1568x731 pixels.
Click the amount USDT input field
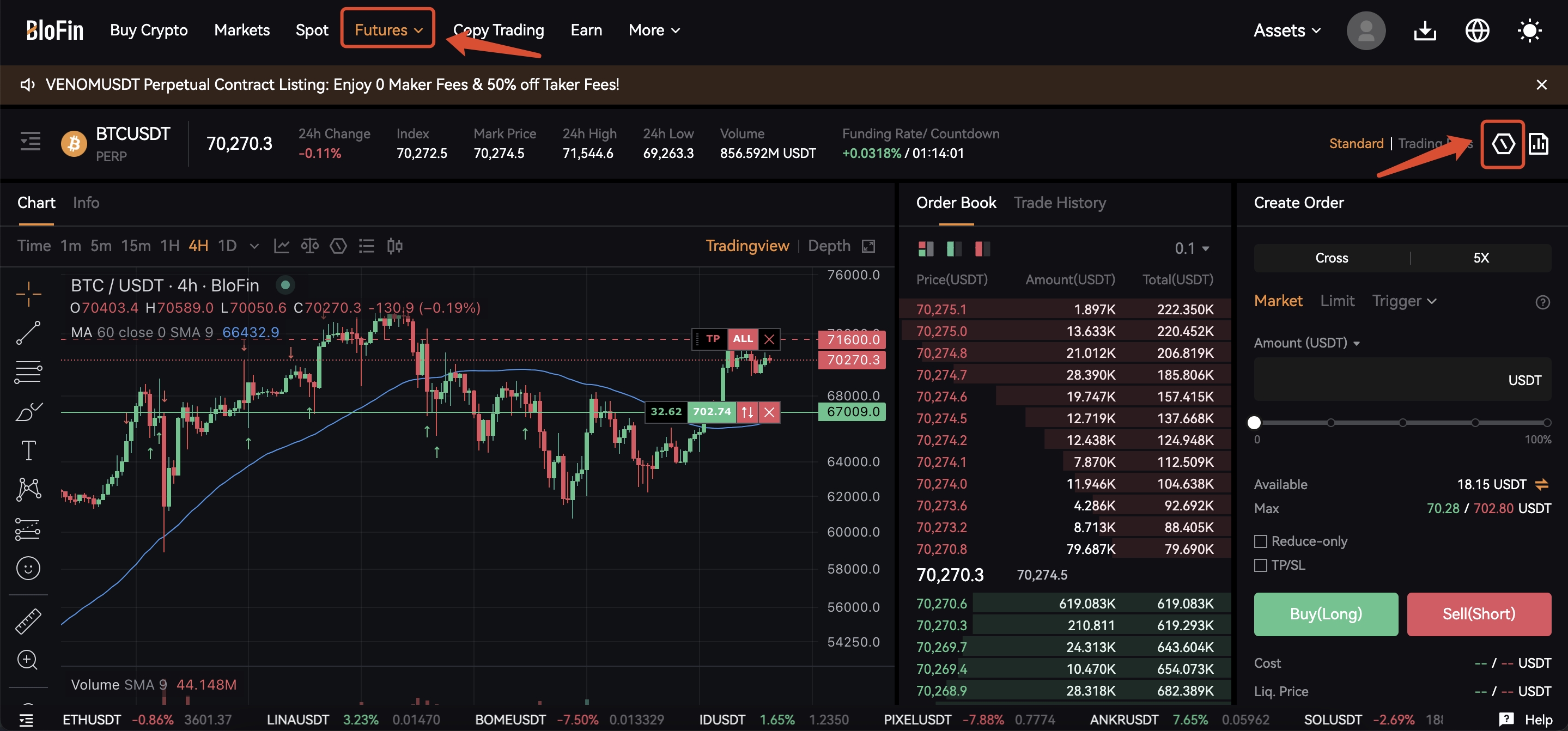[1402, 380]
